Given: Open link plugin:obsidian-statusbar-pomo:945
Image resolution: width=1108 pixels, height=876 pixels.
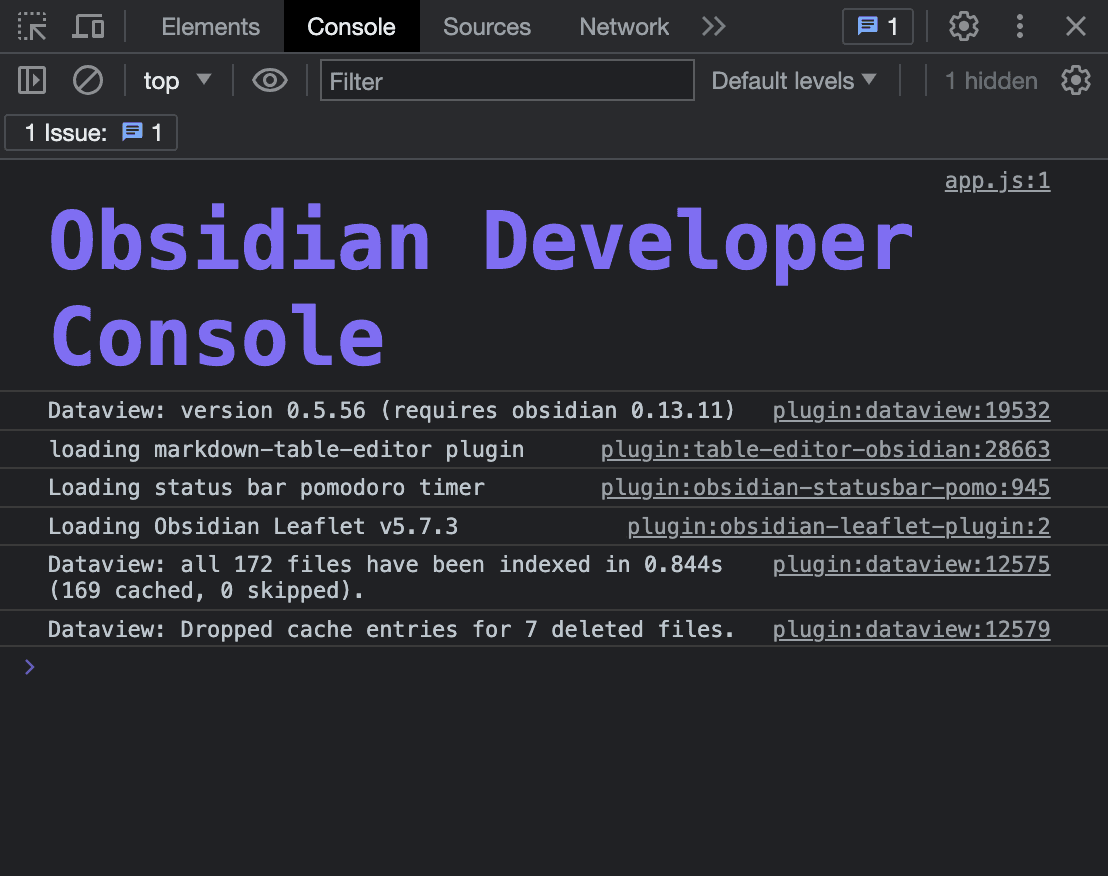Looking at the screenshot, I should (x=825, y=487).
